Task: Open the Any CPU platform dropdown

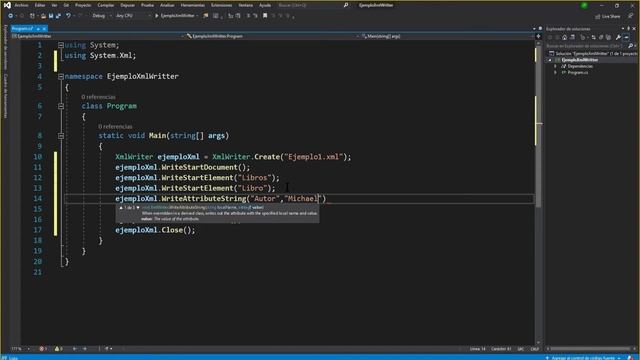Action: [x=133, y=16]
